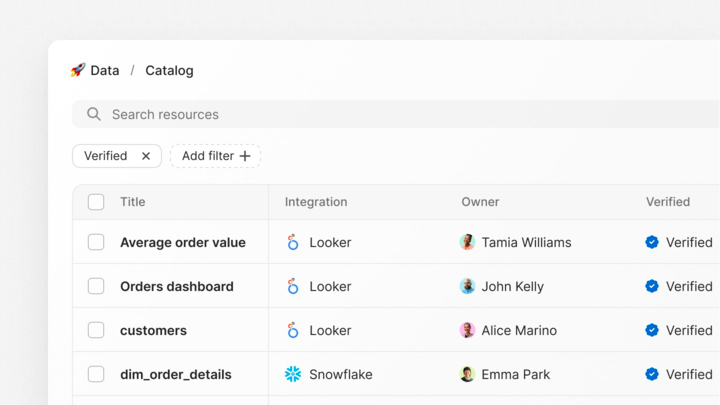Screen dimensions: 720x405
Task: Open the customers resource title
Action: (x=153, y=330)
